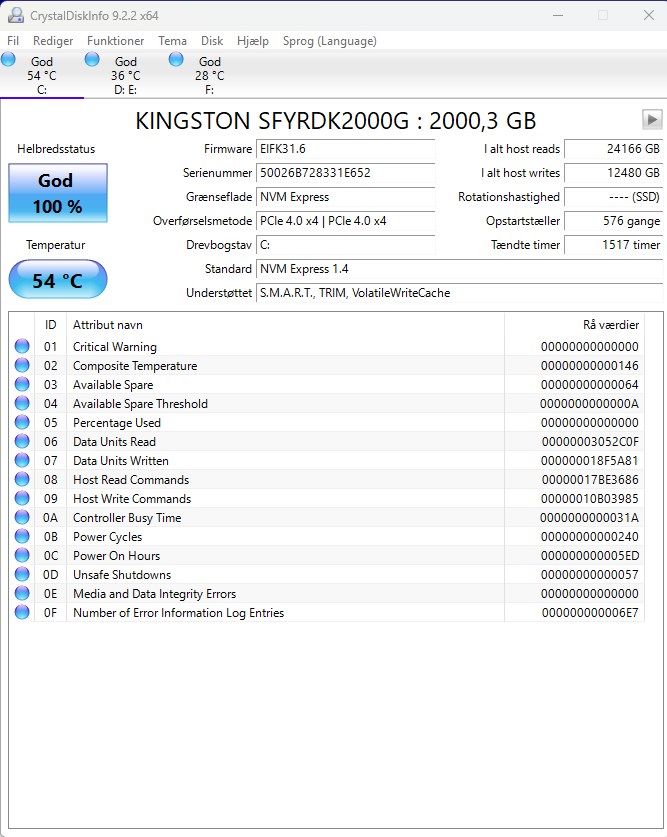The width and height of the screenshot is (667, 837).
Task: Close the CrystalDiskInfo window
Action: (648, 15)
